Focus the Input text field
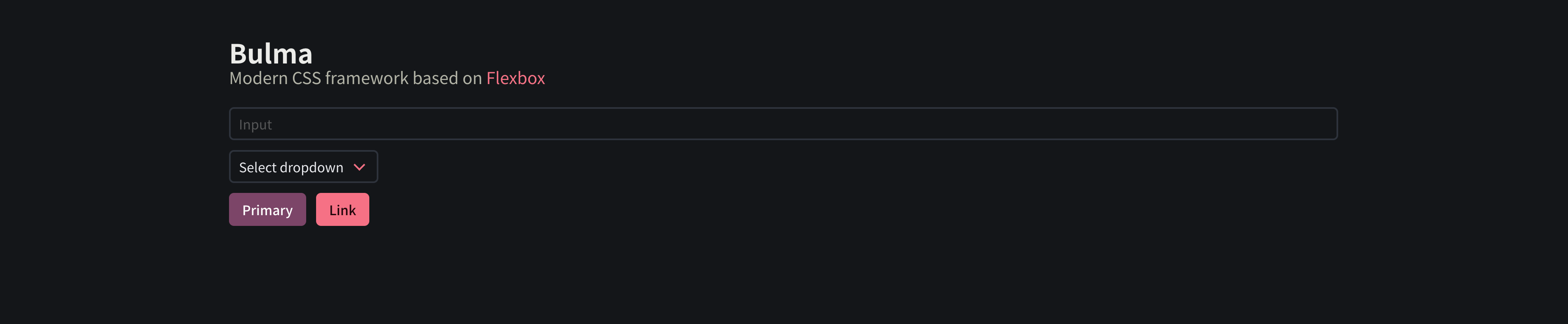Screen dimensions: 1568x324 tap(783, 123)
